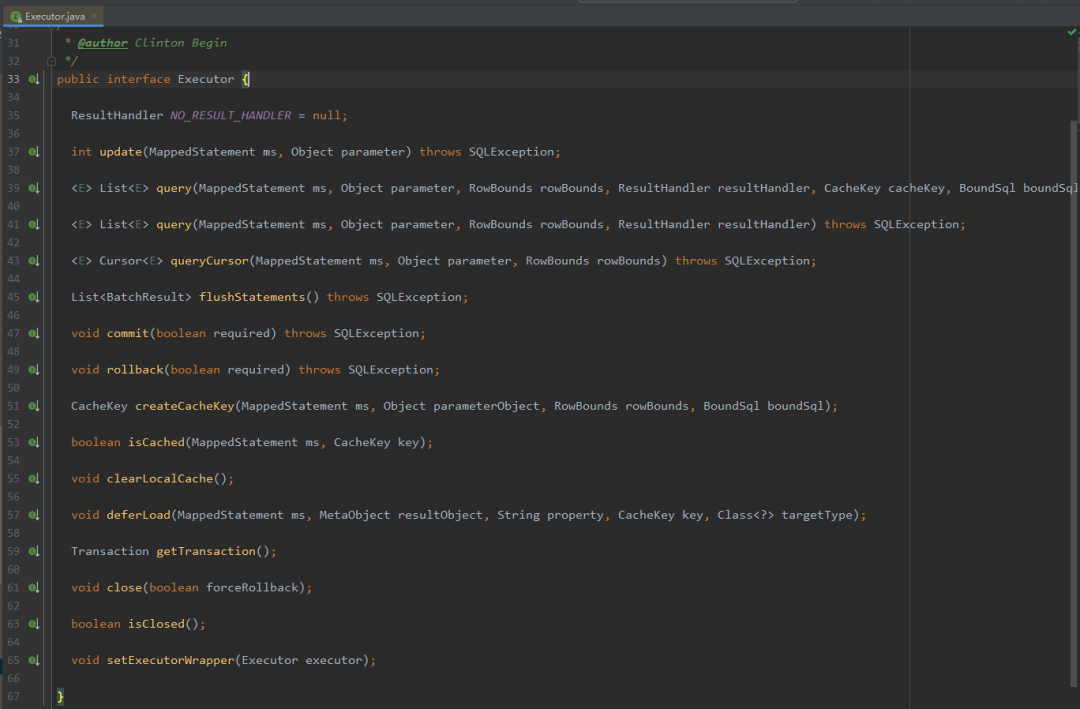Click gutter icon beside flushStatements method

click(x=34, y=297)
